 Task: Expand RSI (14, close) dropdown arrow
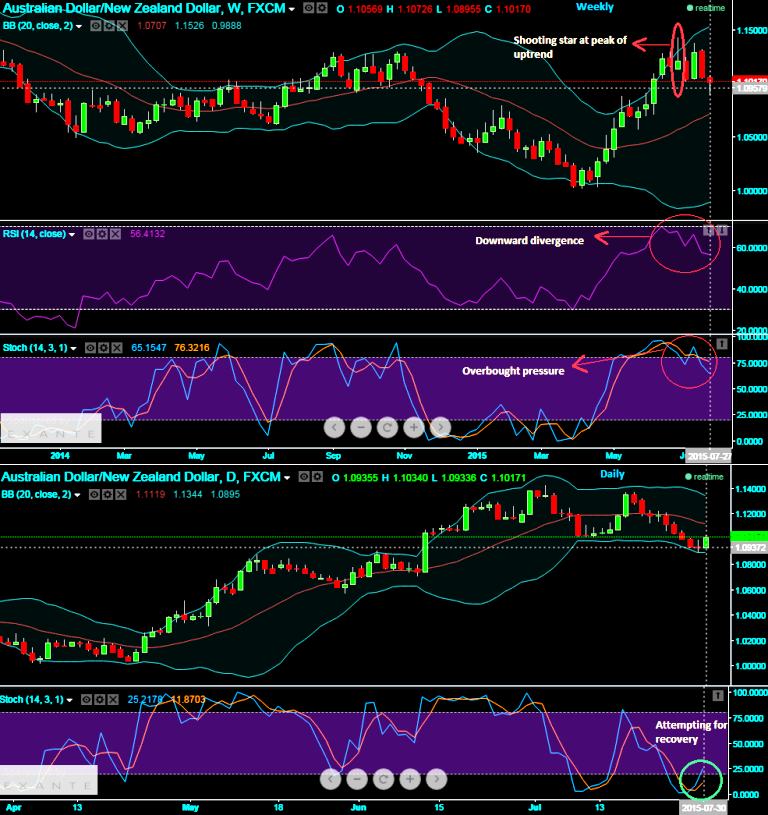[x=72, y=235]
